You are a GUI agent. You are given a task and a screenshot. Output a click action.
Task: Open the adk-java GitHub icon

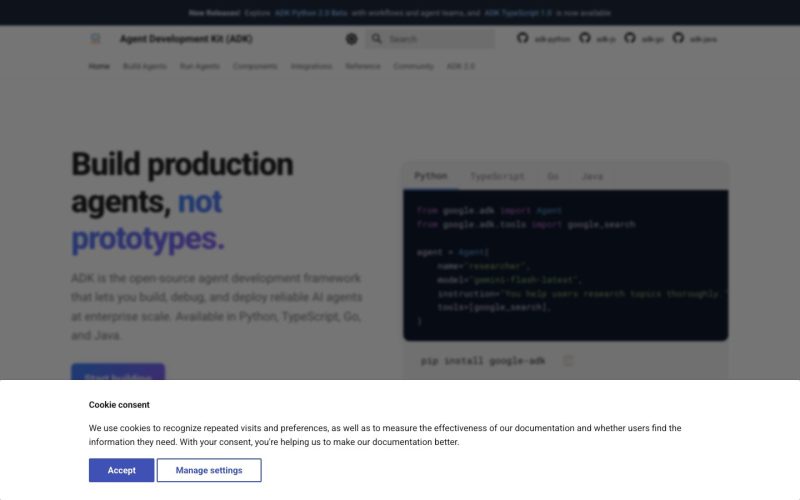[x=678, y=38]
